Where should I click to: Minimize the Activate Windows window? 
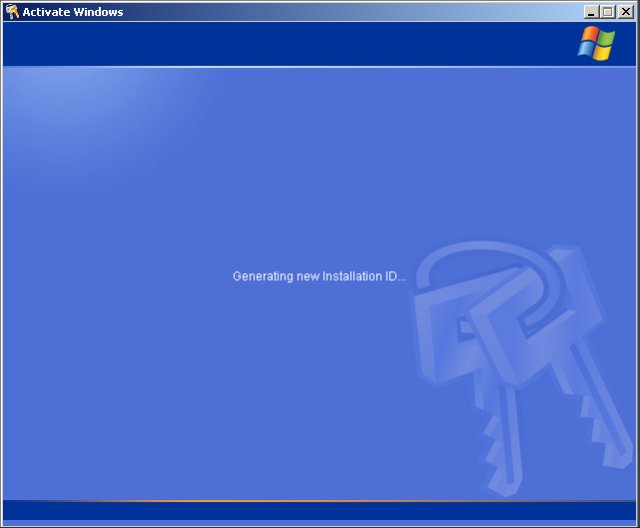click(591, 12)
